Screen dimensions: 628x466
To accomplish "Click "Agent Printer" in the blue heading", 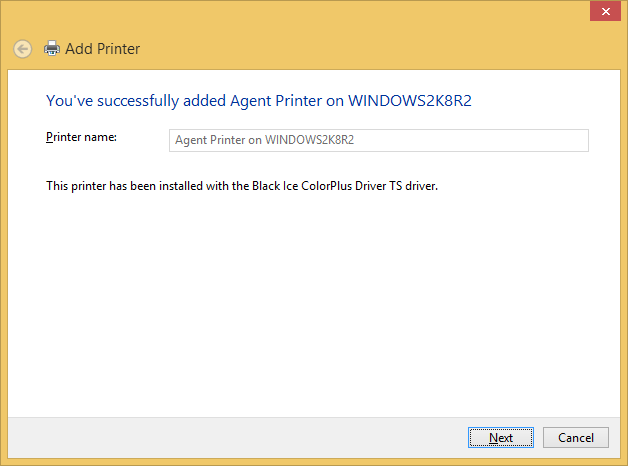I will click(273, 101).
